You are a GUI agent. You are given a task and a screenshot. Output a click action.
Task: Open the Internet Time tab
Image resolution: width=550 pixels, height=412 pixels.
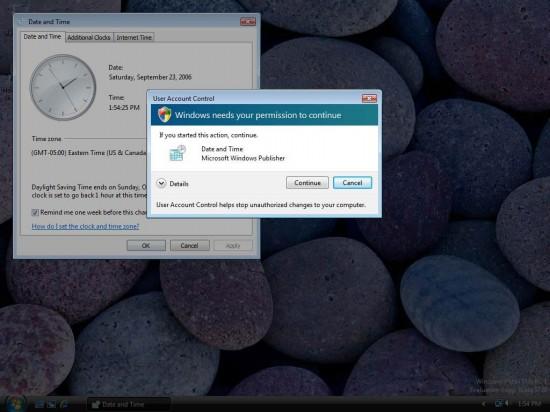tap(134, 37)
